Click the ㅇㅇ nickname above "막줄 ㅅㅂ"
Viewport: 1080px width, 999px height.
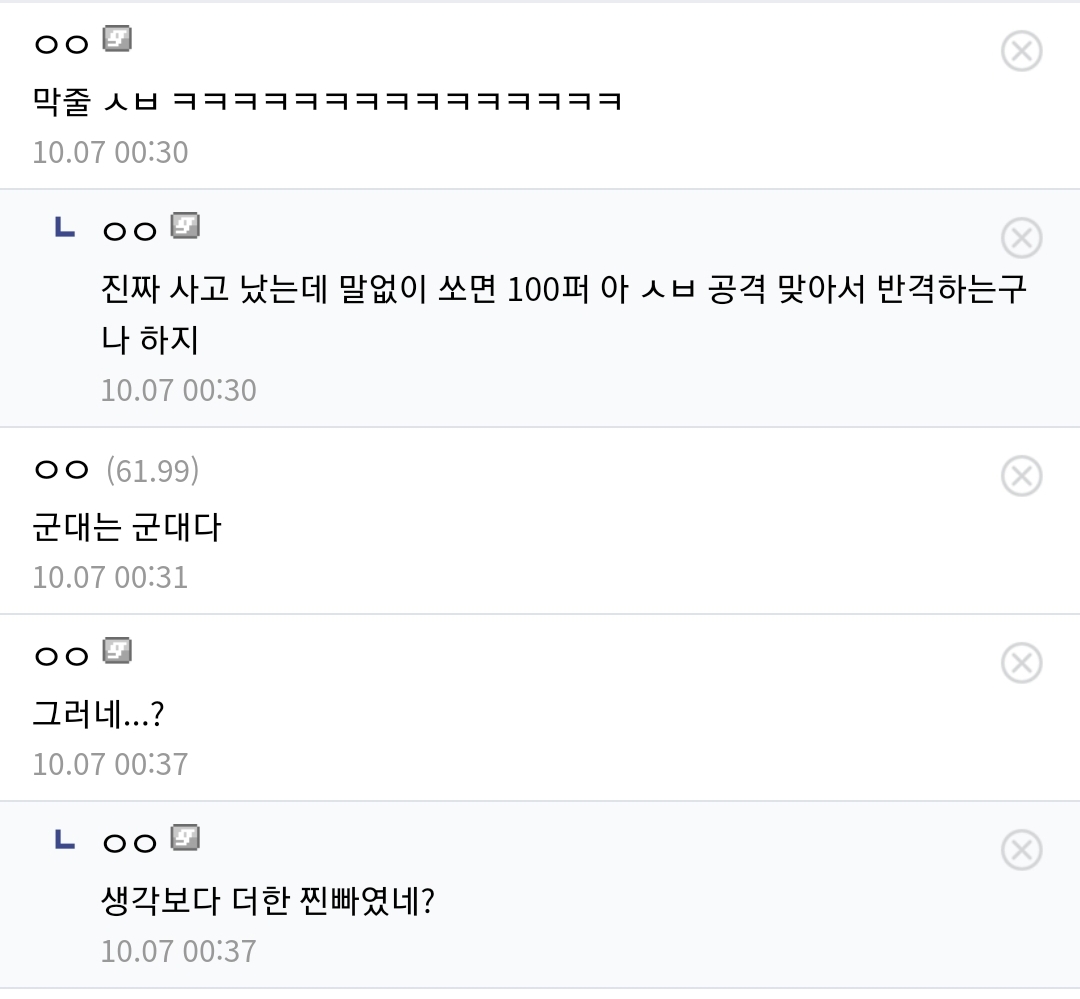(x=62, y=44)
